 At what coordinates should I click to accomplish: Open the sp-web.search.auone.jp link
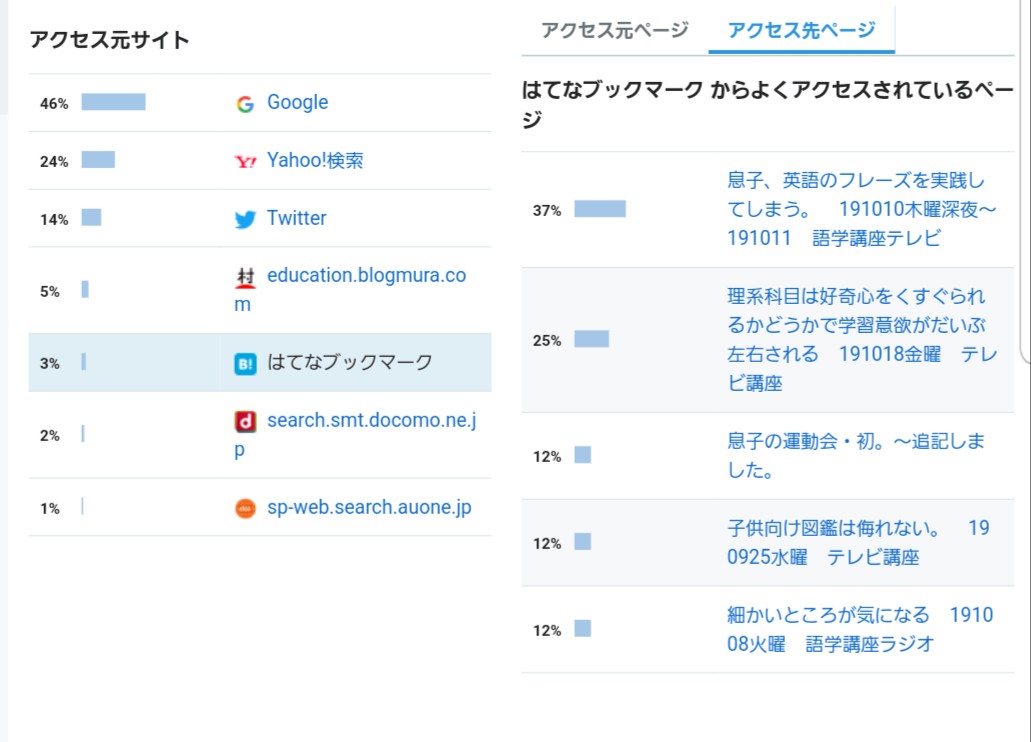[x=368, y=507]
